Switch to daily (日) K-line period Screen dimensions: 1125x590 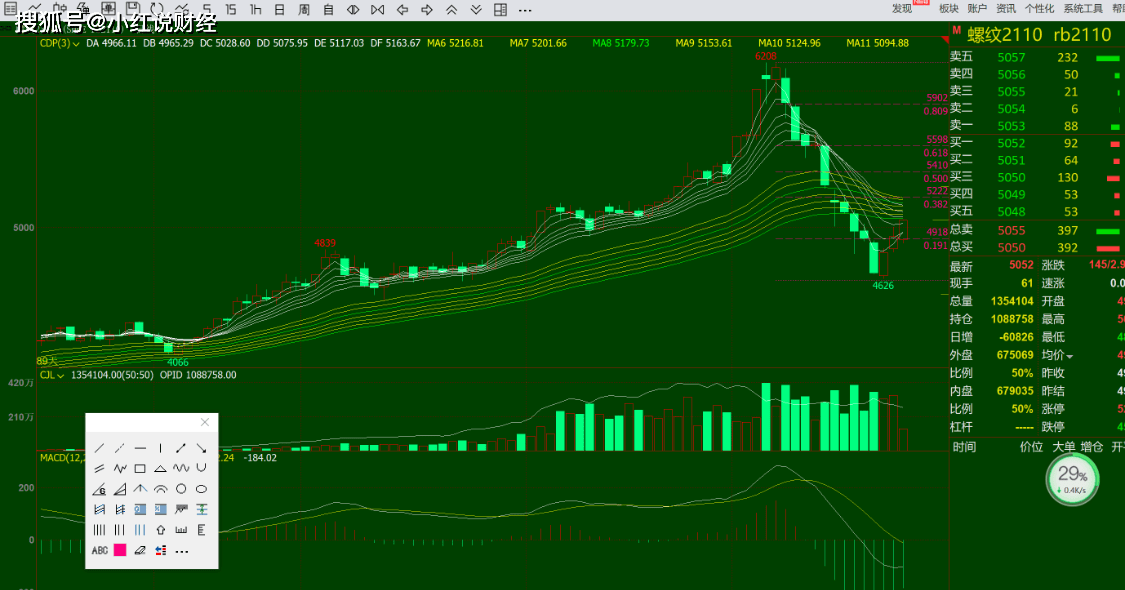click(278, 10)
